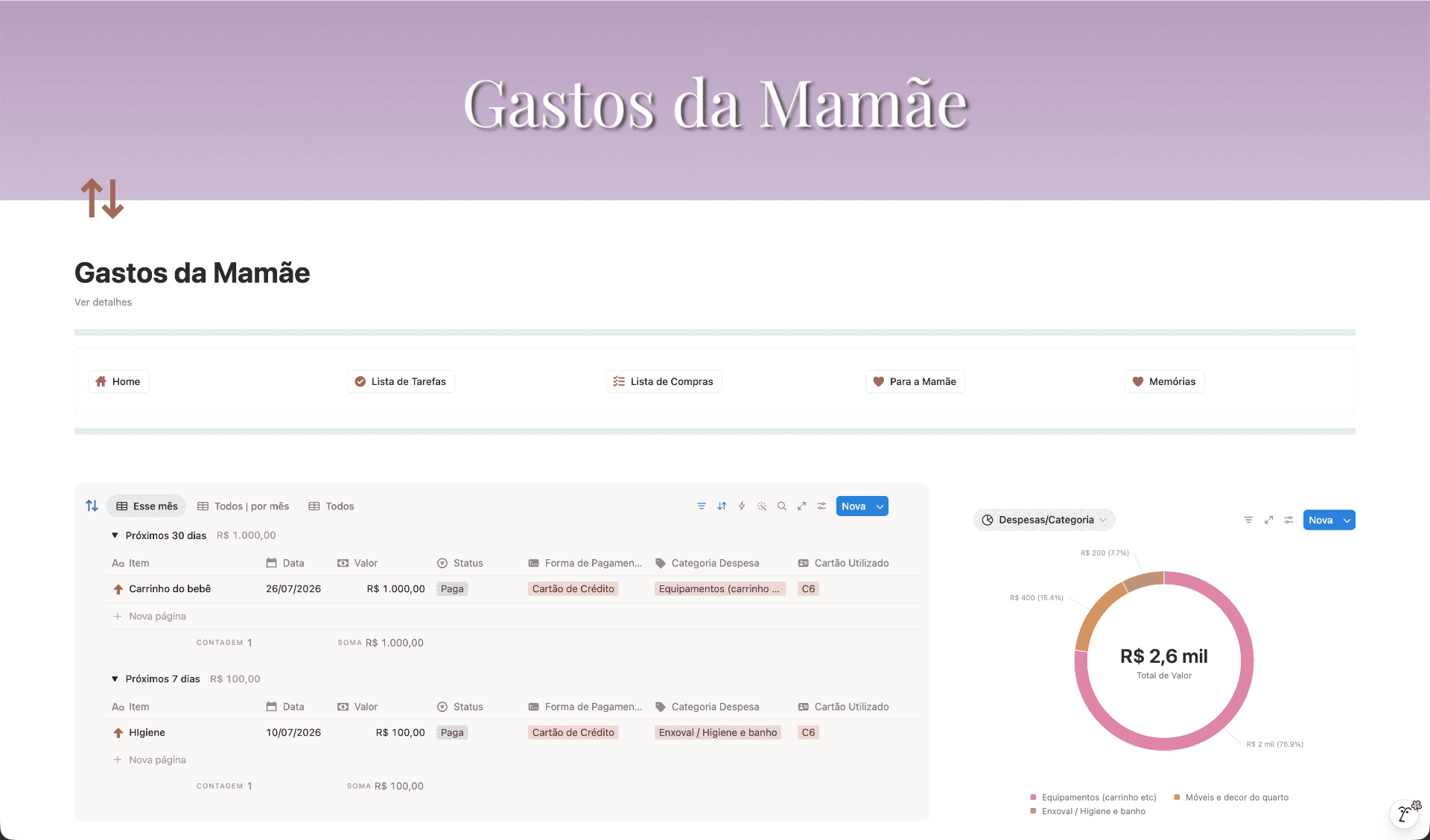Open the Memórias page
1430x840 pixels.
pyautogui.click(x=1164, y=381)
